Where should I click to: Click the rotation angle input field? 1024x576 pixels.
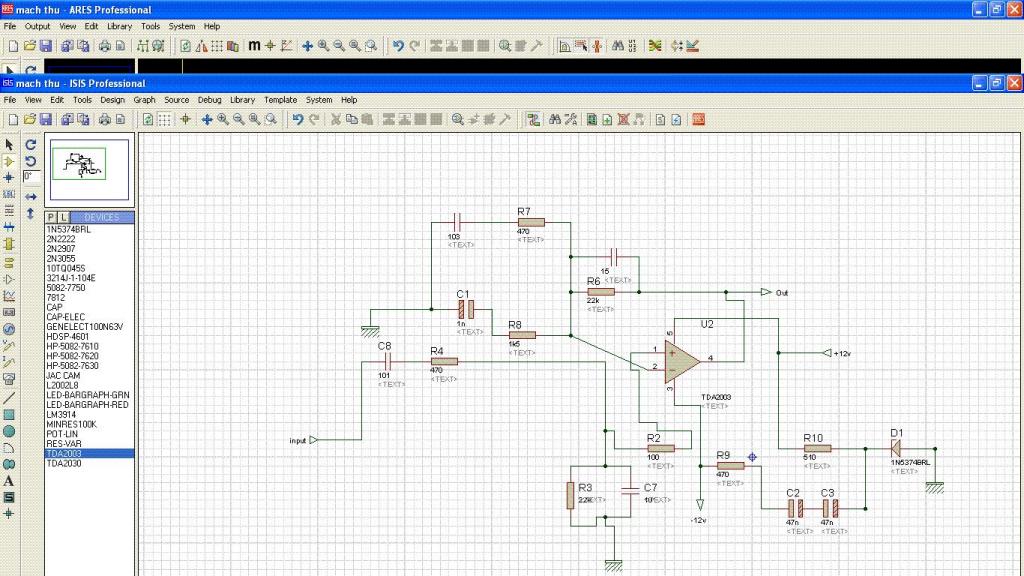point(31,176)
